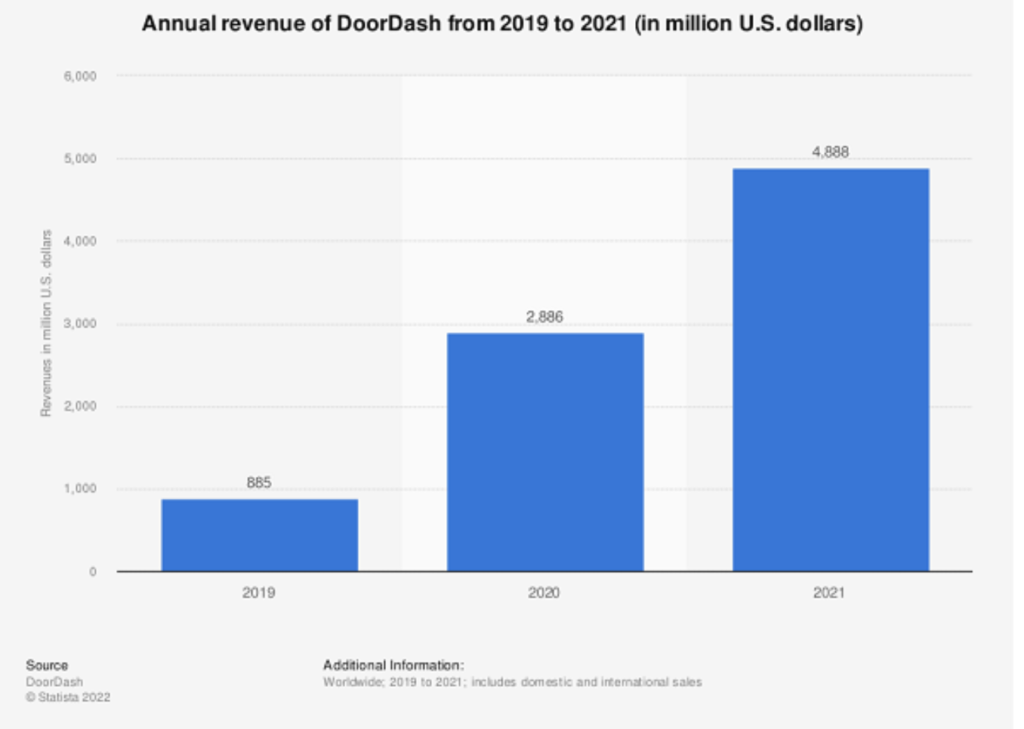Click the 885 value label above the bar

point(259,483)
